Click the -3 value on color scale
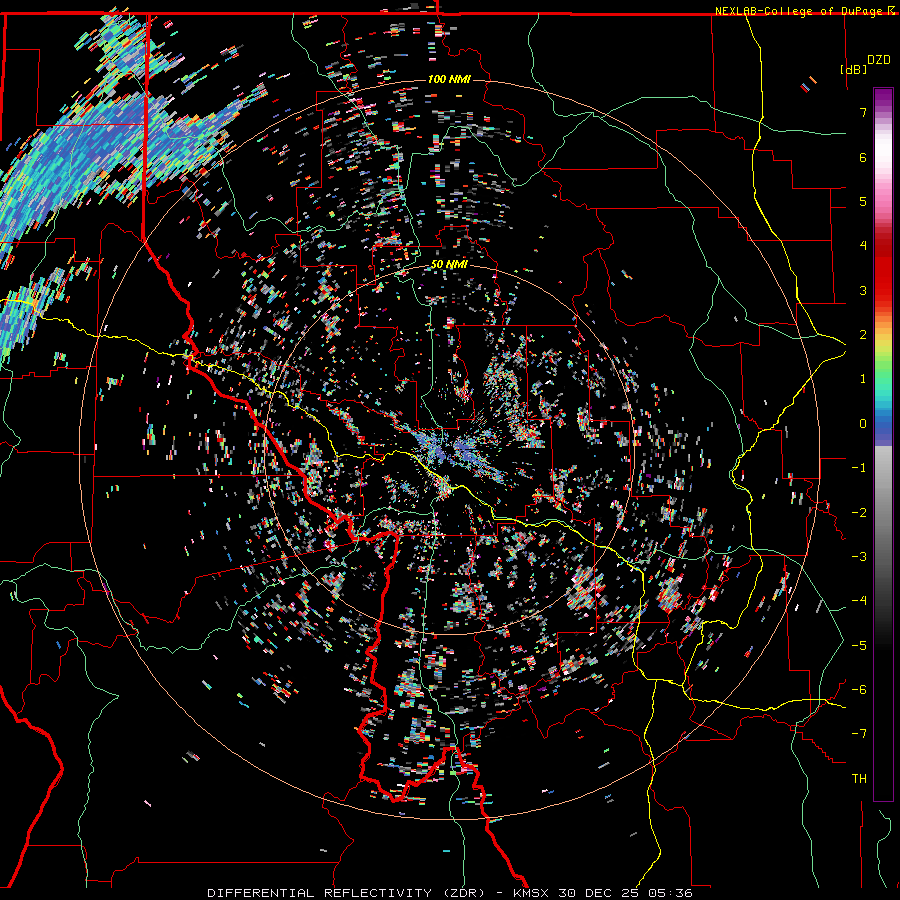Image resolution: width=900 pixels, height=900 pixels. pos(859,557)
